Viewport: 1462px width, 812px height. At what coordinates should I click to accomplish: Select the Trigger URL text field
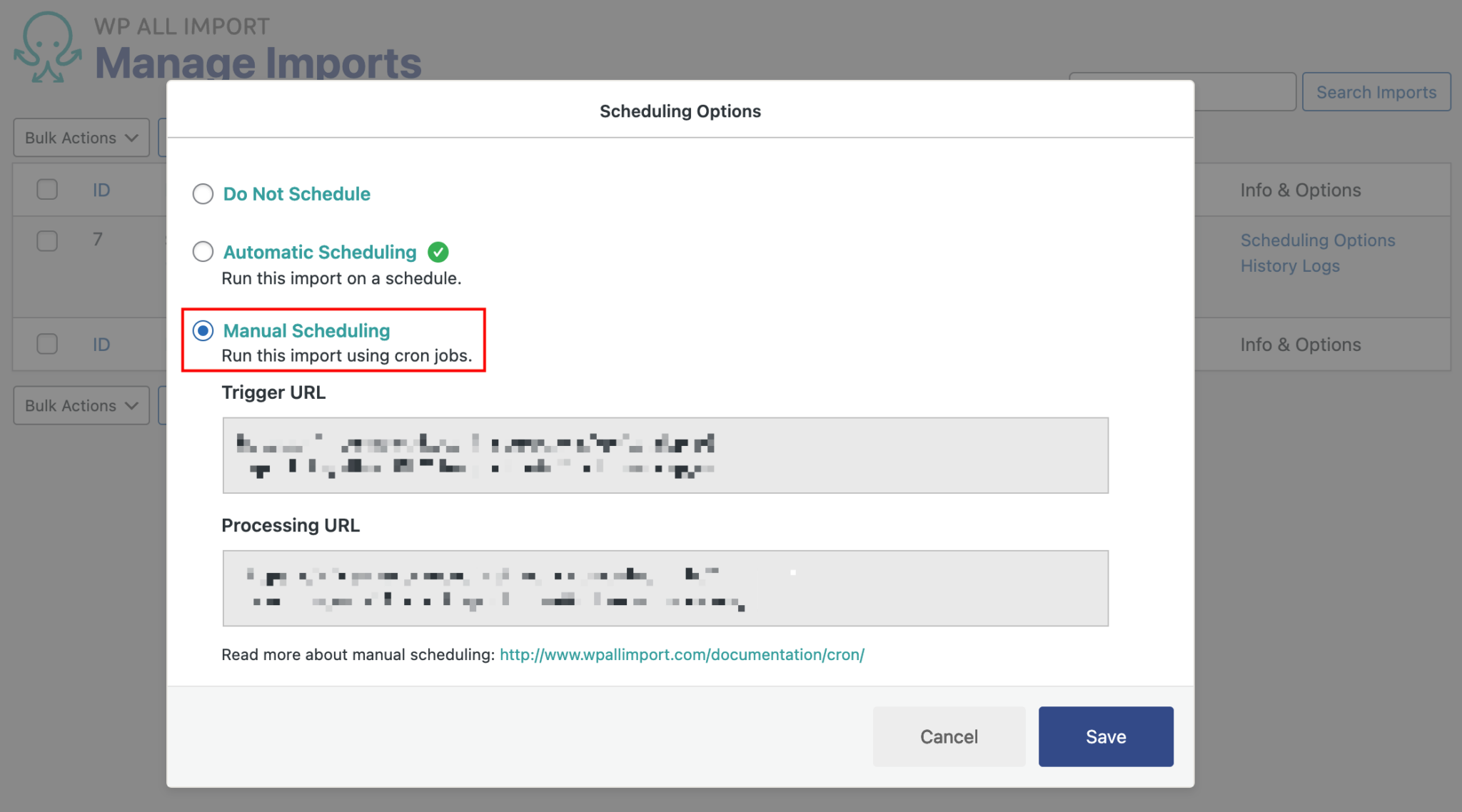tap(665, 455)
